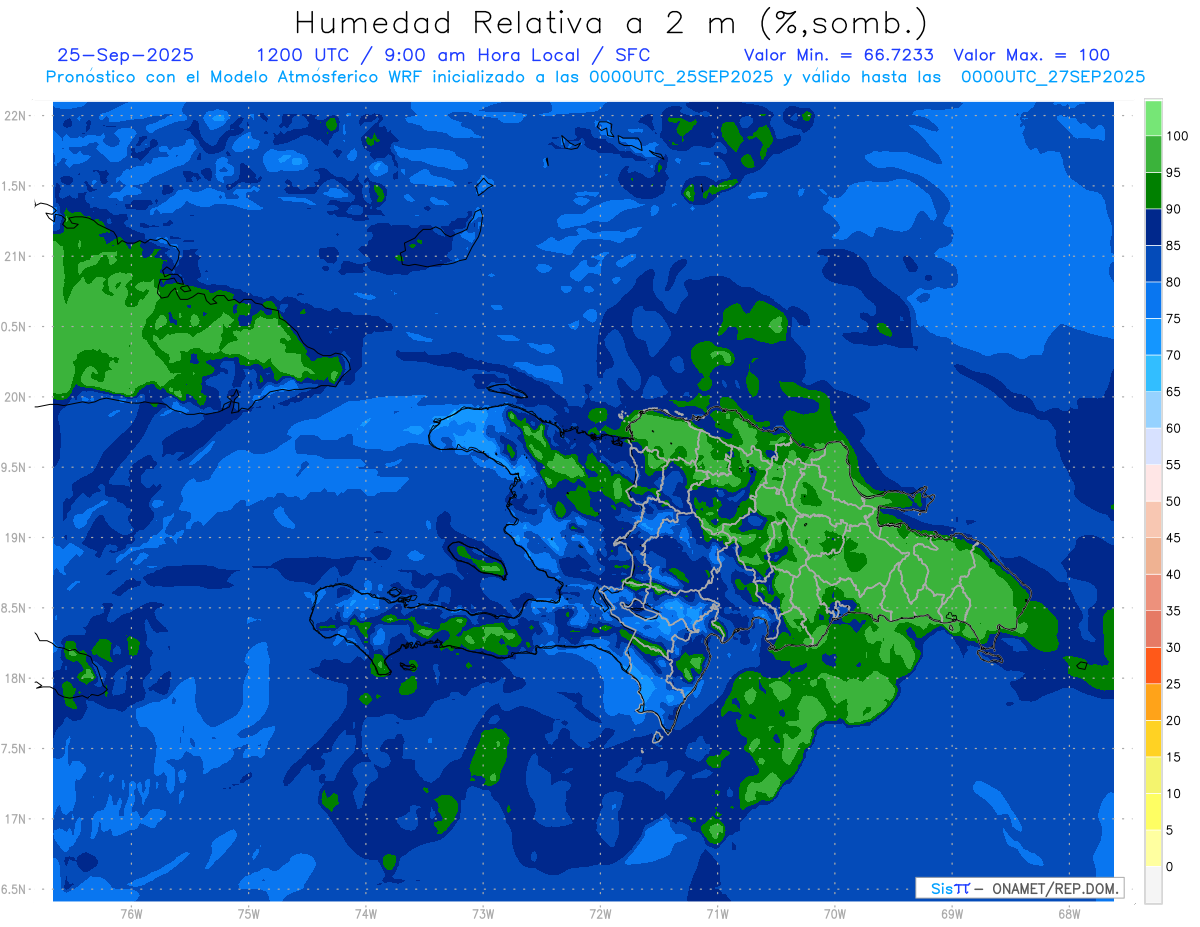Click the 72W longitude axis label

click(600, 914)
